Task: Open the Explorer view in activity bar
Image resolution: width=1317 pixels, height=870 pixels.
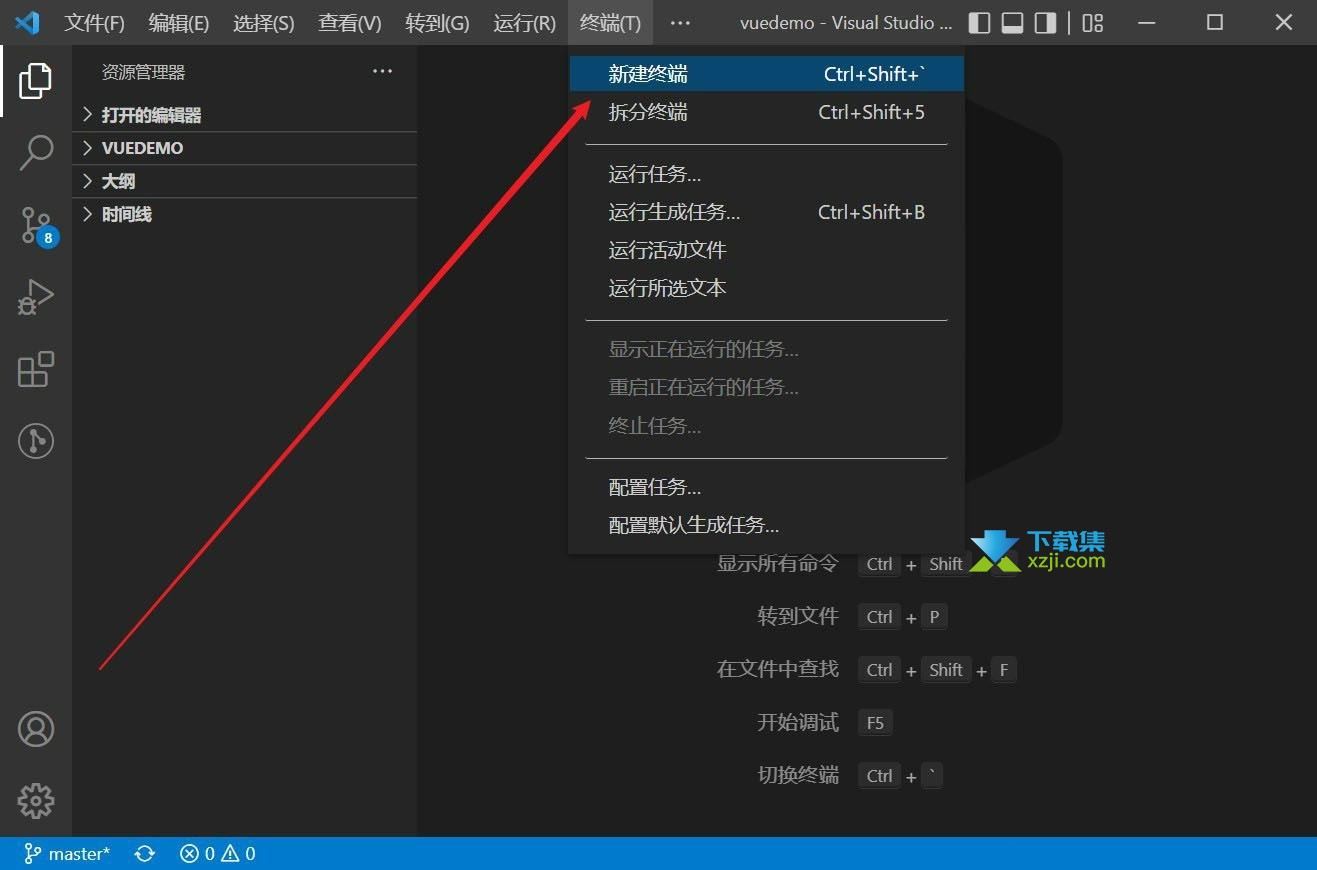Action: point(36,80)
